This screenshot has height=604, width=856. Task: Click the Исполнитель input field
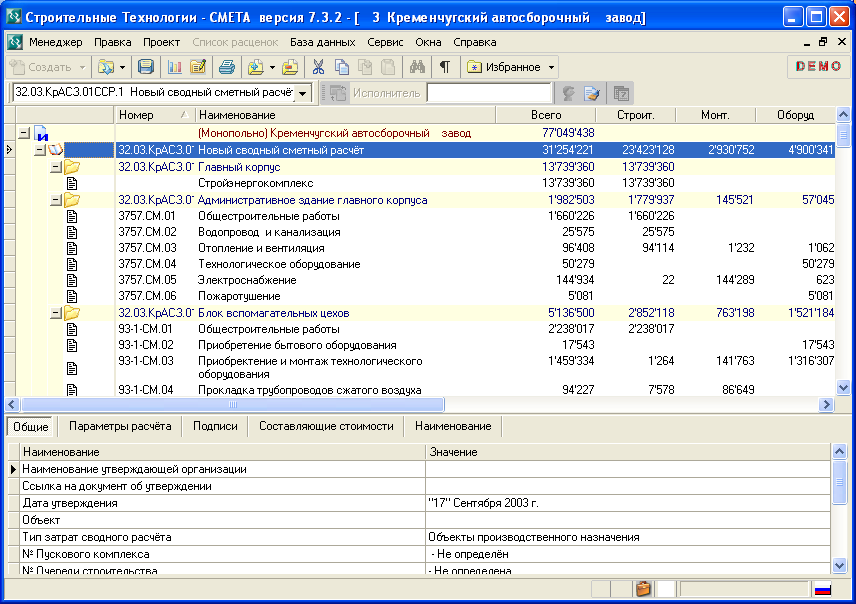point(488,93)
